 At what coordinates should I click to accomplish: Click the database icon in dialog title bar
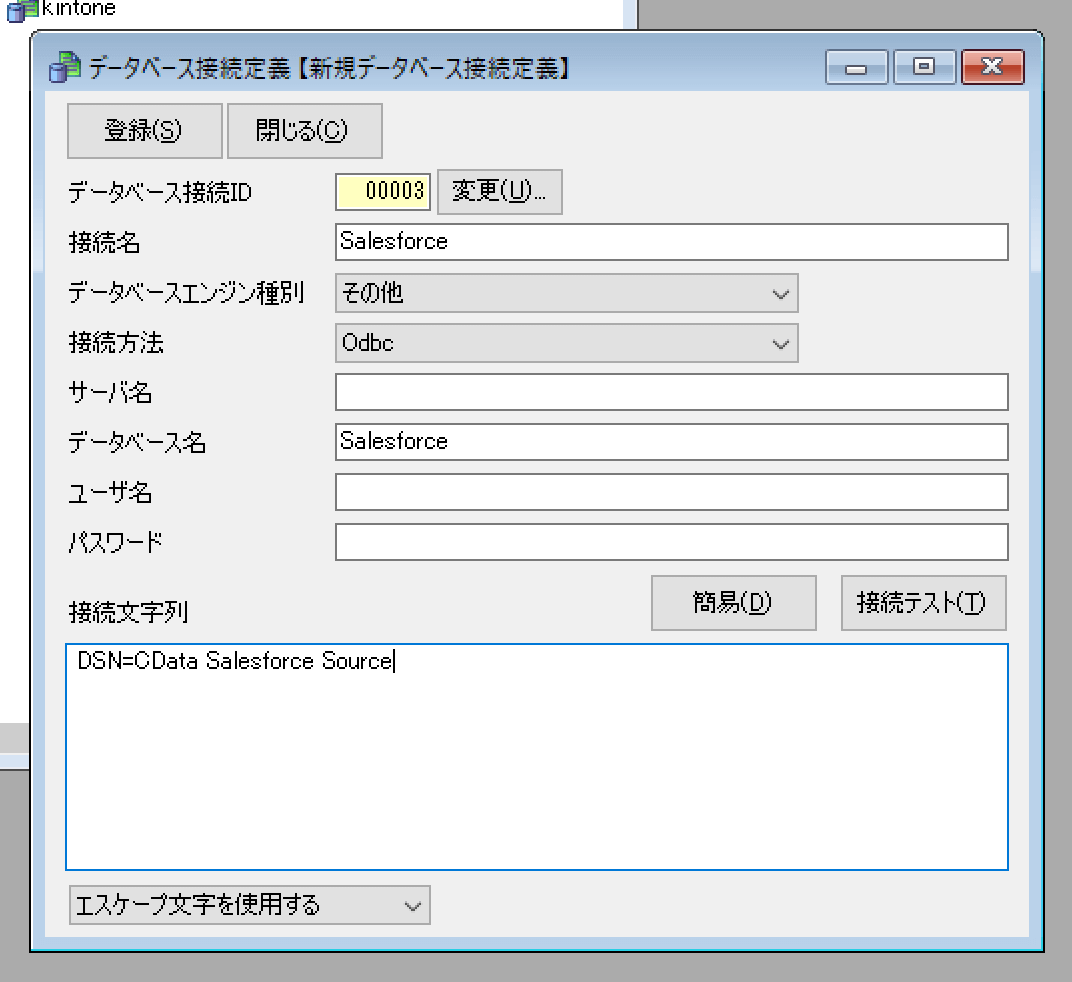pos(65,67)
